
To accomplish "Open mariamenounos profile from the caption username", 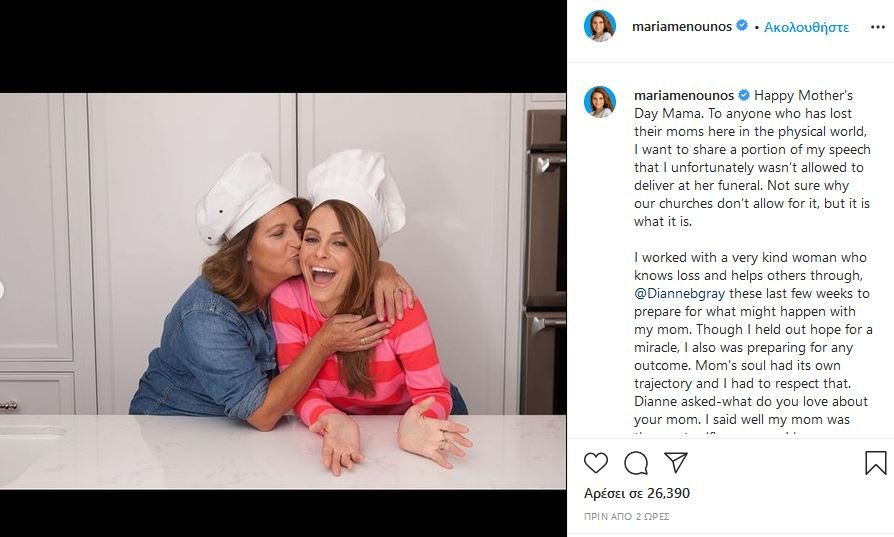I will pyautogui.click(x=684, y=96).
